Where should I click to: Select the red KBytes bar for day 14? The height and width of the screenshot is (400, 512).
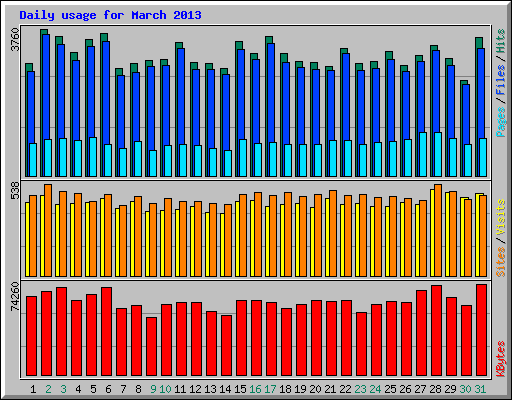[x=227, y=346]
